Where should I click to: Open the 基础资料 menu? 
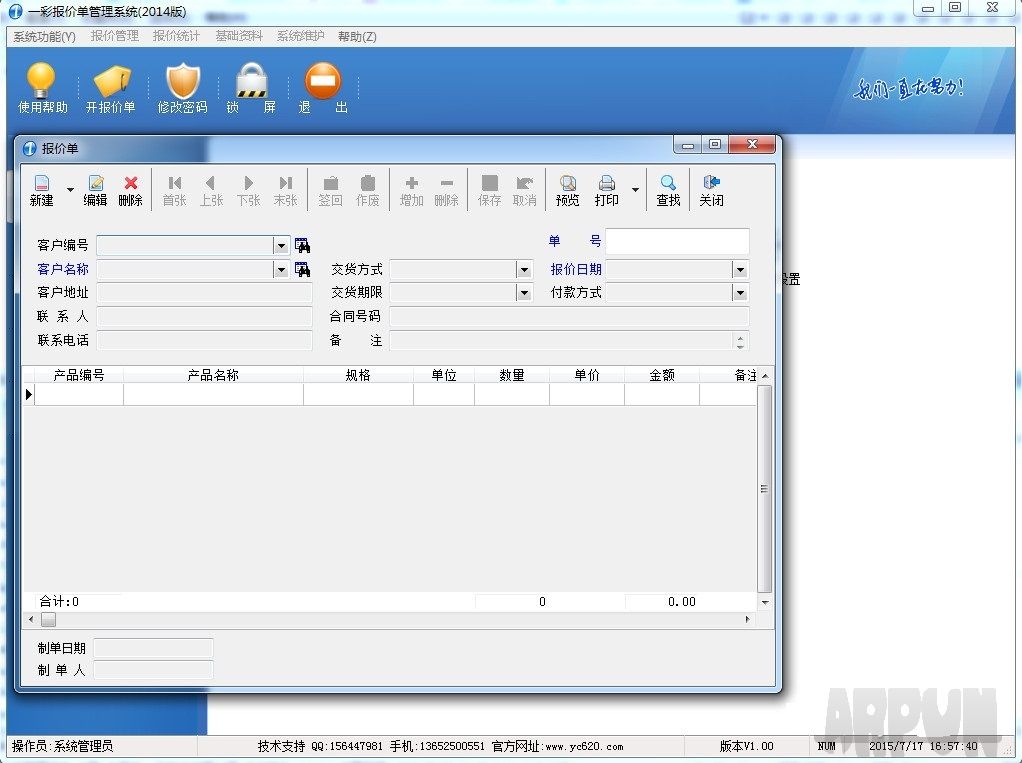[239, 36]
